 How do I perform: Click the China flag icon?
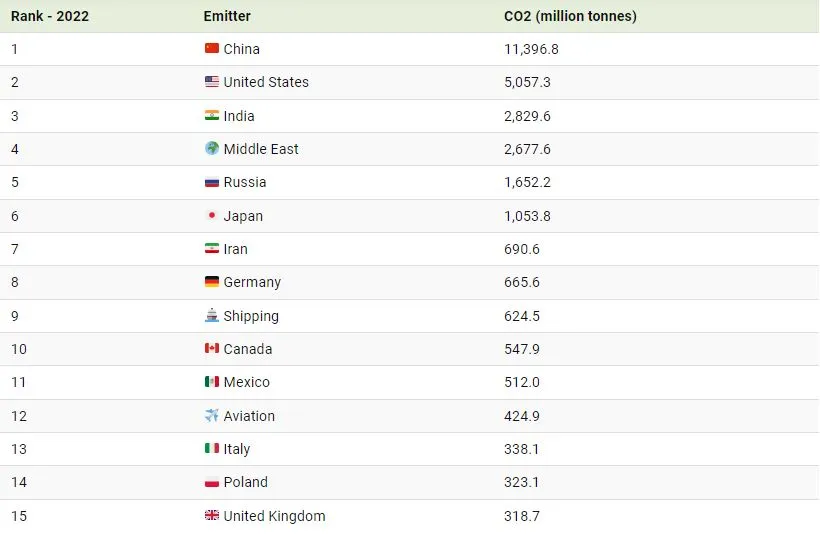pos(211,48)
